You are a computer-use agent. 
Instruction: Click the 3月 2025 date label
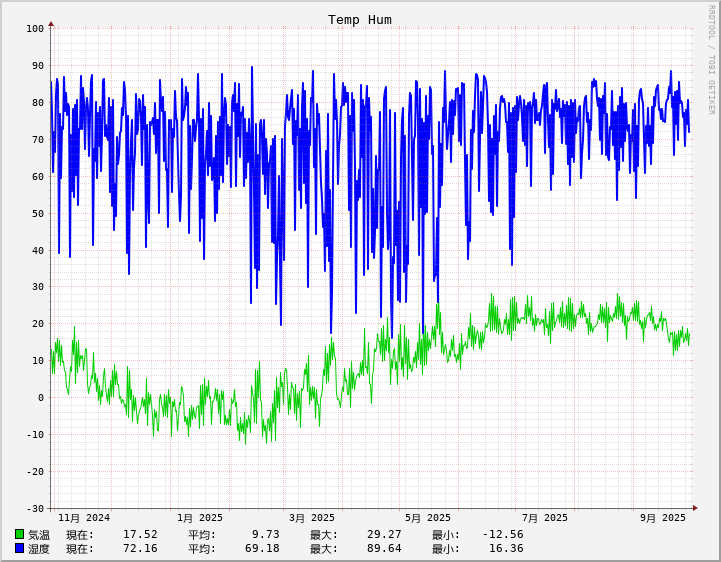[x=312, y=518]
